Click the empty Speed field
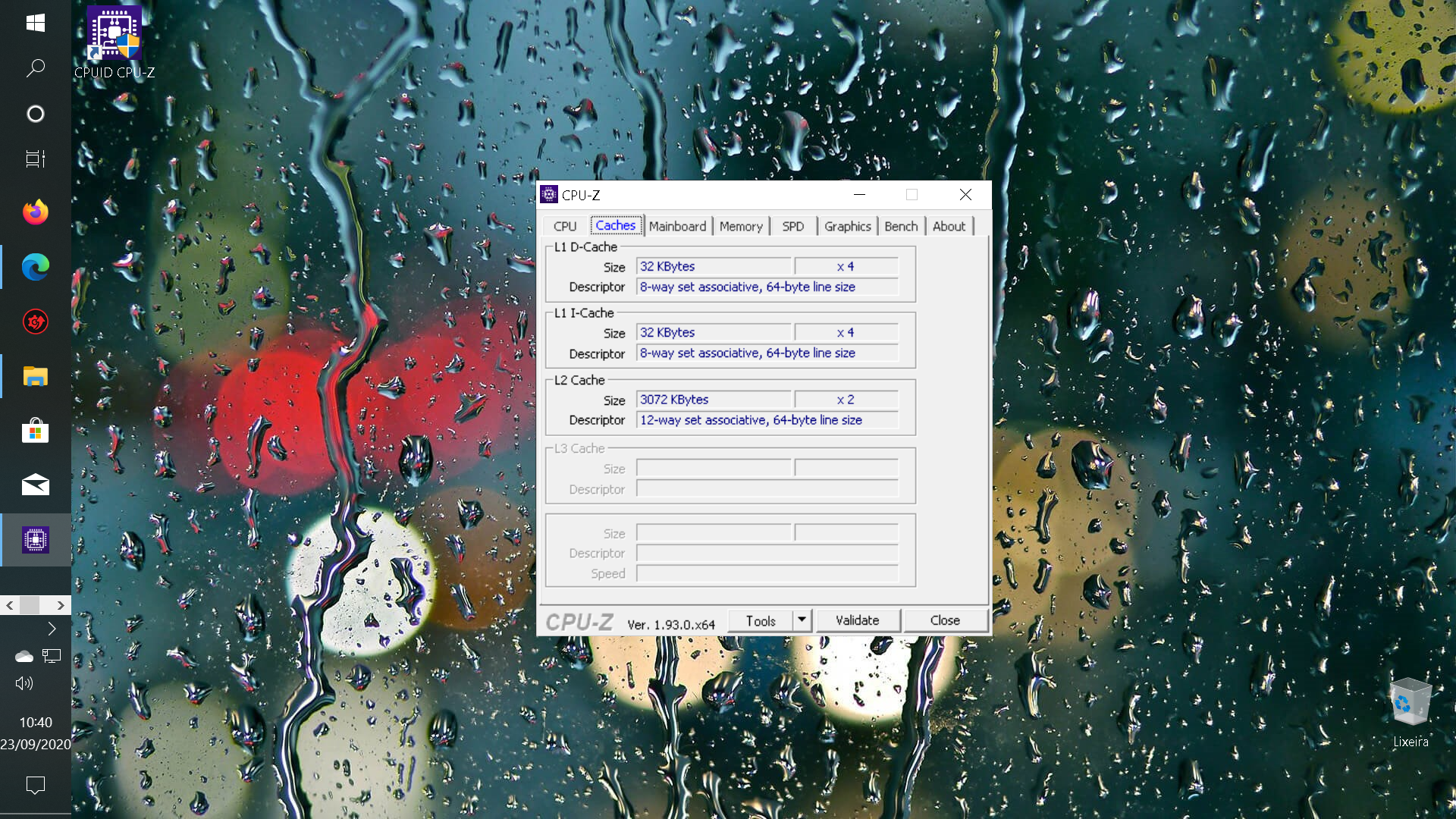This screenshot has height=819, width=1456. [767, 573]
